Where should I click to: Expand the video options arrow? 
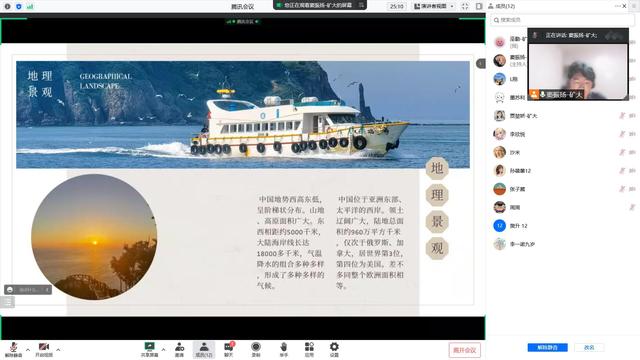[58, 350]
